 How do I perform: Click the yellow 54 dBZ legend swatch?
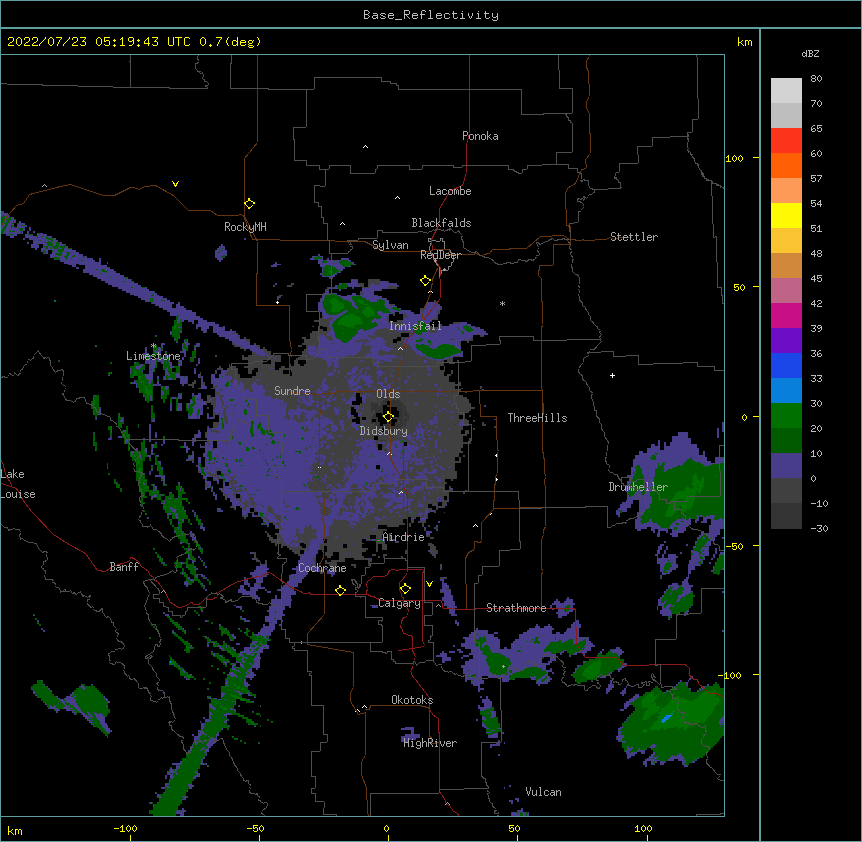[786, 215]
